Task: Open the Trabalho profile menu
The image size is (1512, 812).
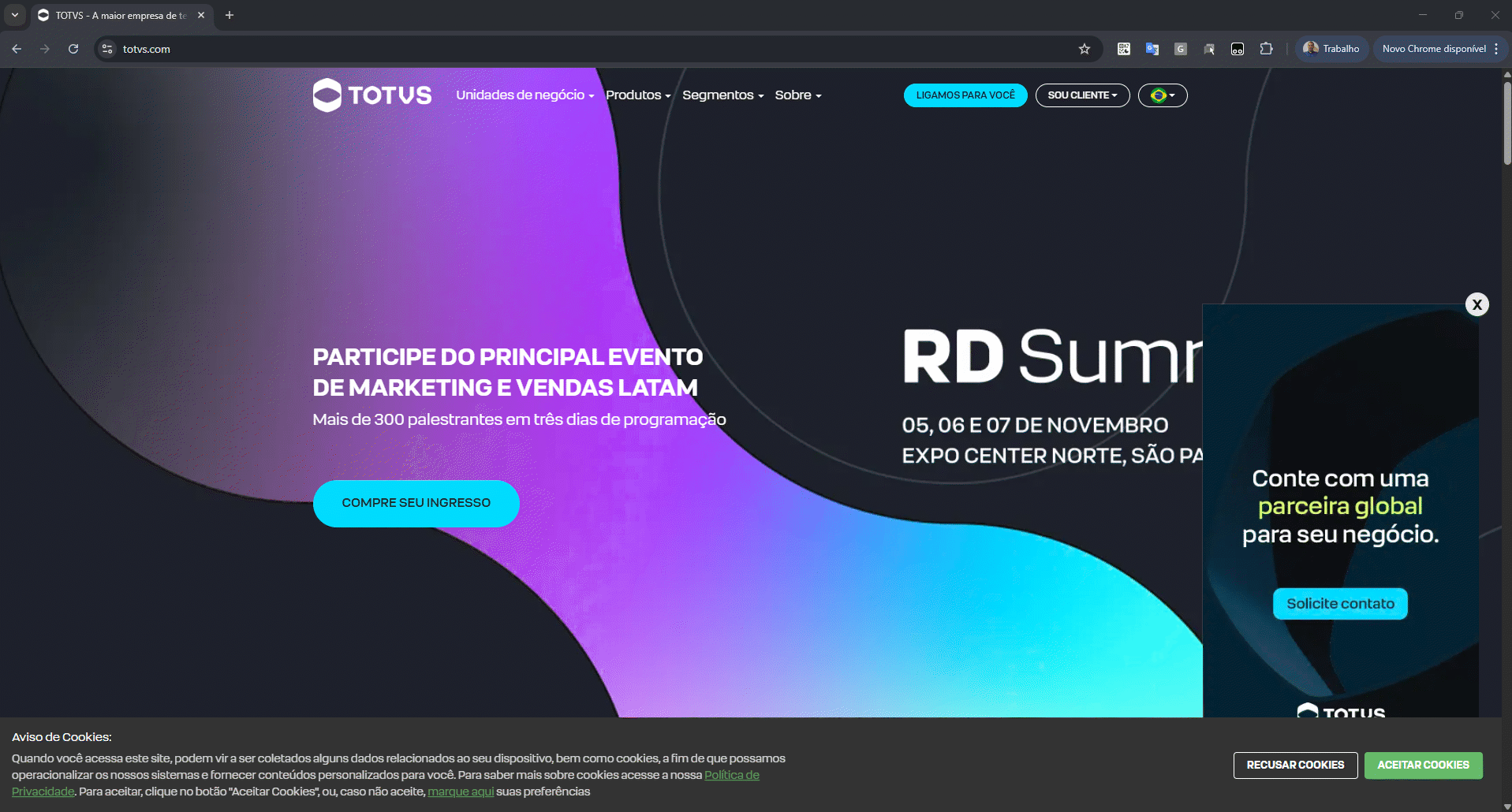Action: pyautogui.click(x=1331, y=49)
